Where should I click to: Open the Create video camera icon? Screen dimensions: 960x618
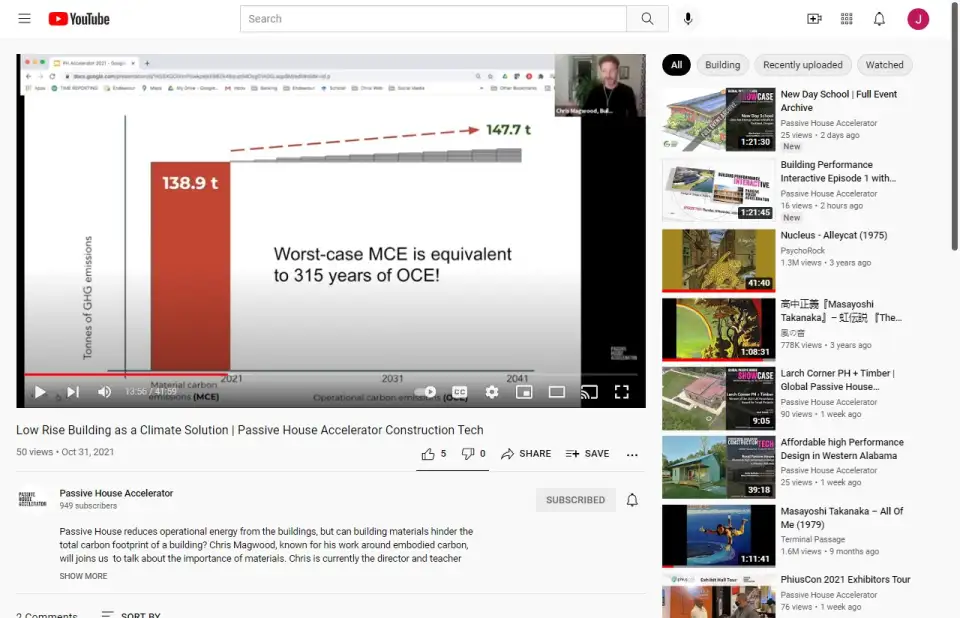814,19
